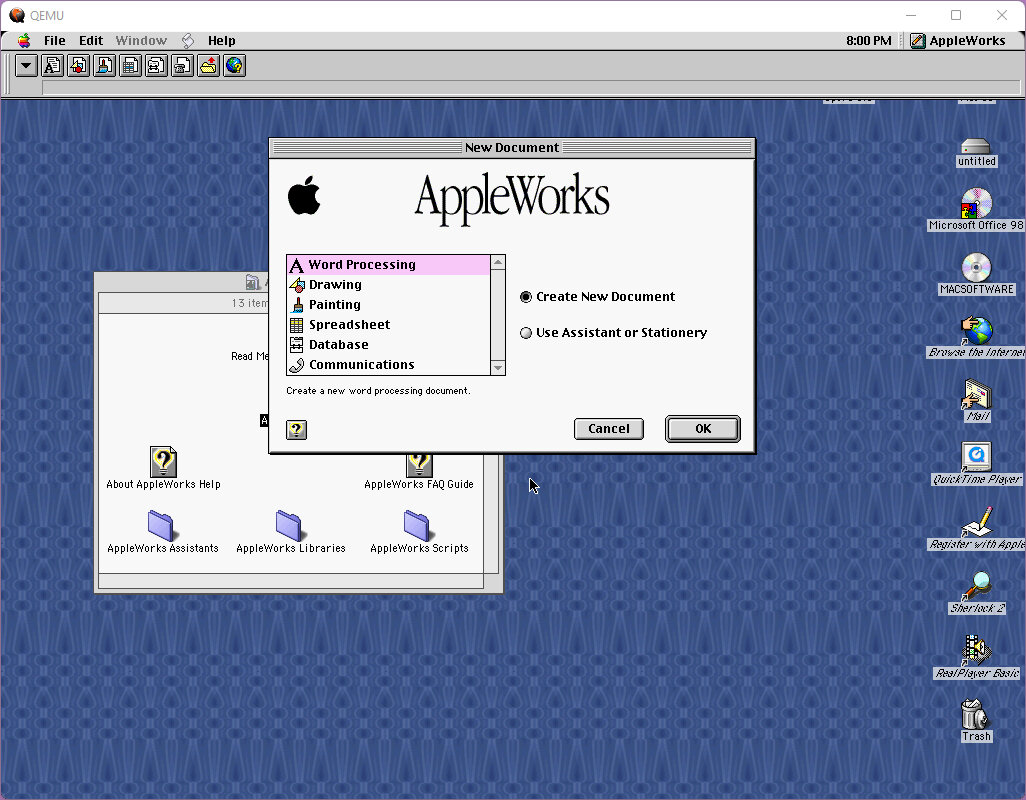Open the Help menu
Screen dimensions: 1026x800
(221, 41)
